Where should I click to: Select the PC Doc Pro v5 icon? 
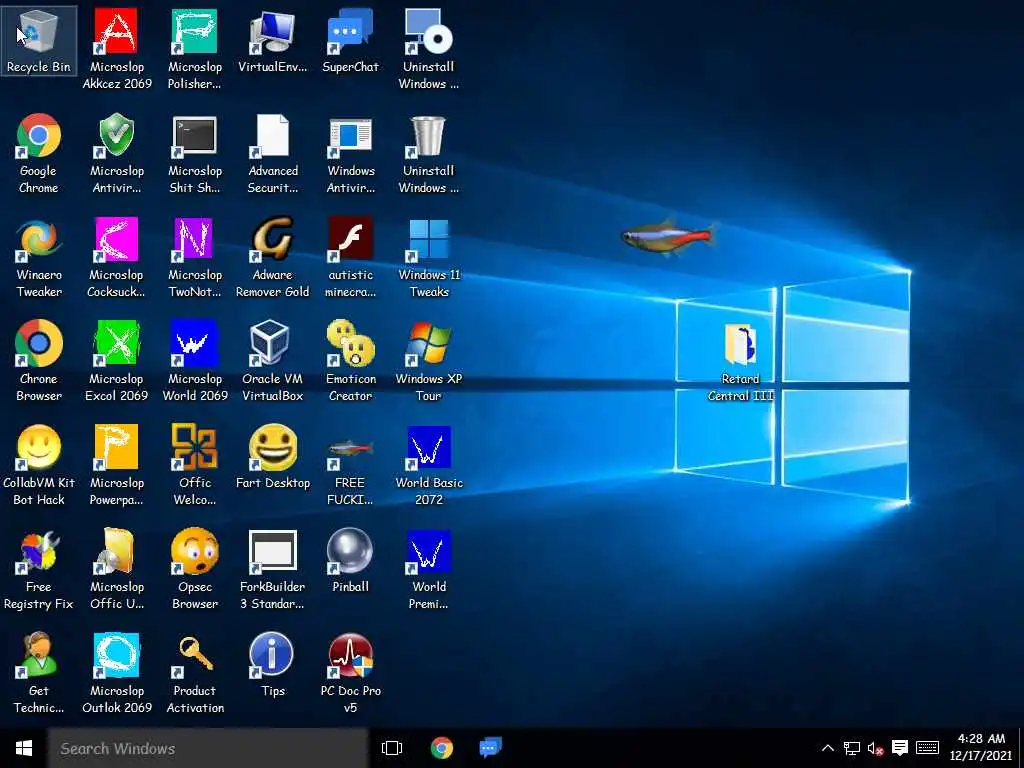pos(350,673)
